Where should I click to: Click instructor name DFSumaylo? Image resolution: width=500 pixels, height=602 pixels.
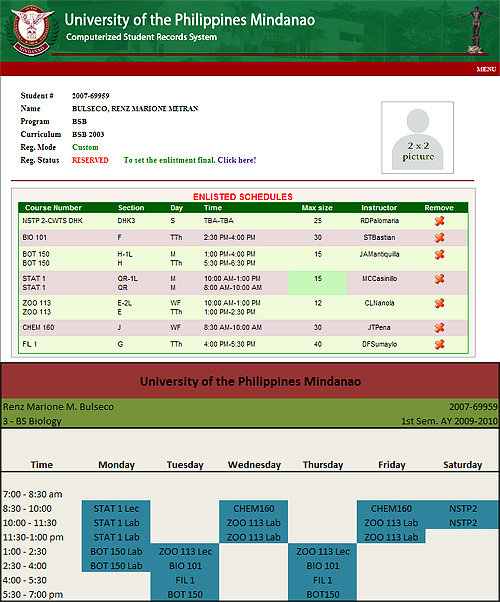pos(379,344)
